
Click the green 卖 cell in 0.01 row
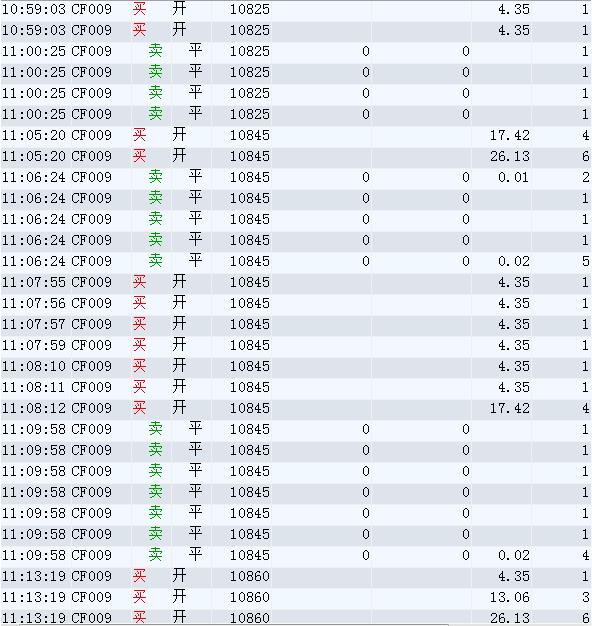pos(155,176)
